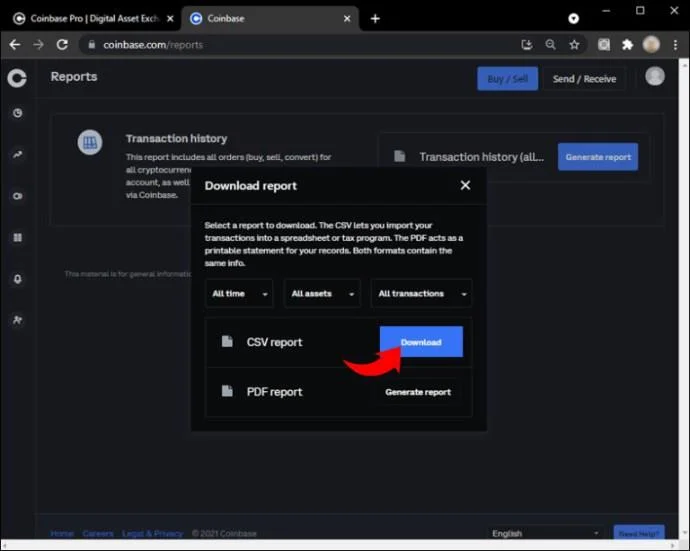Click Generate report for transaction history
The image size is (690, 551).
pyautogui.click(x=598, y=157)
